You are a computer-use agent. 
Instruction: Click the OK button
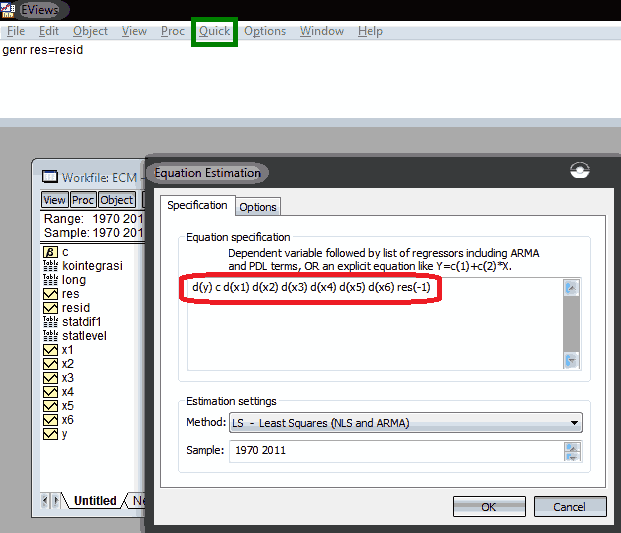(489, 507)
